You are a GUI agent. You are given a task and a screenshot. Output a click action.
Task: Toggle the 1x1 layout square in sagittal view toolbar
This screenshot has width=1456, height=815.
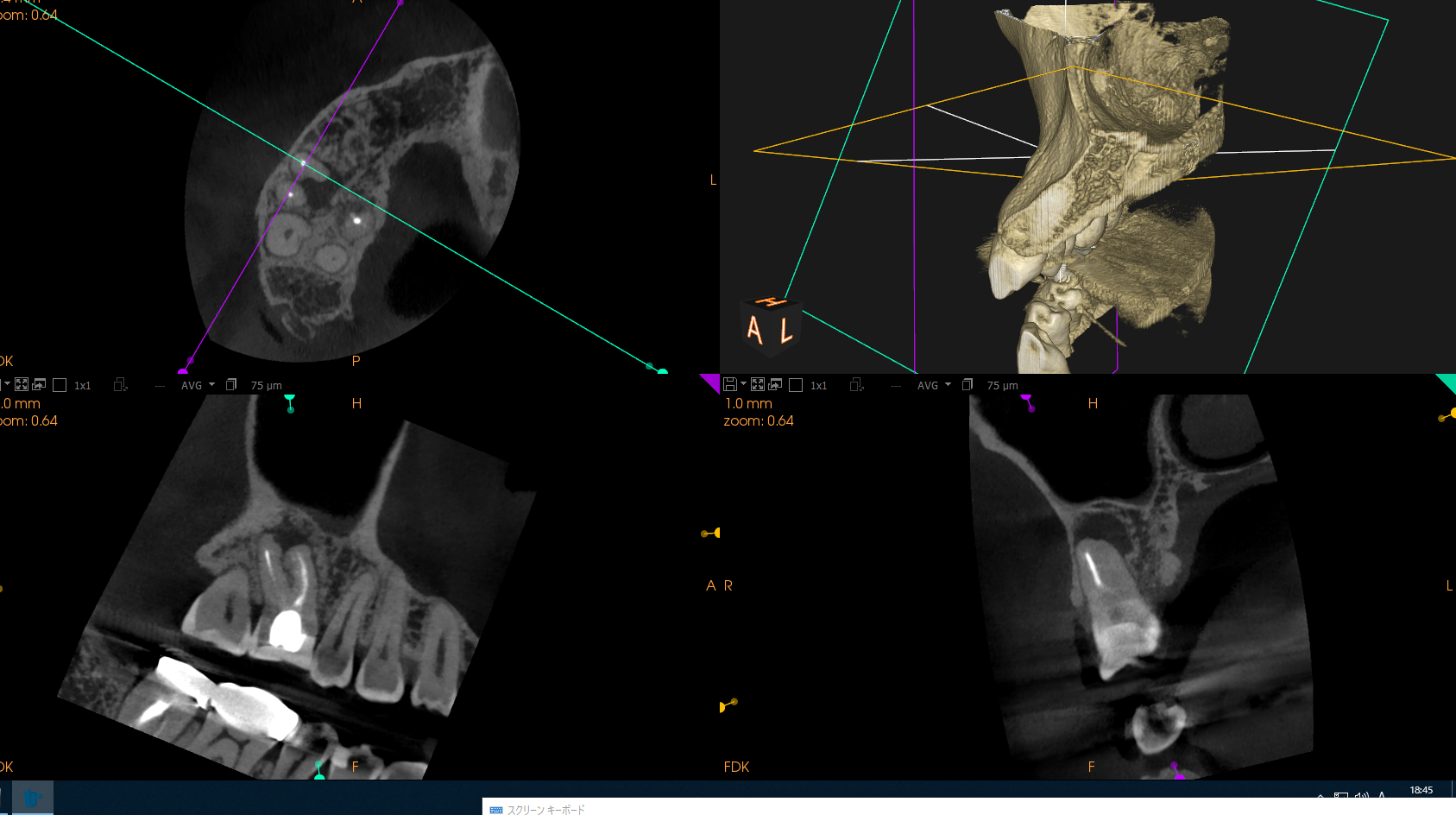tap(60, 385)
